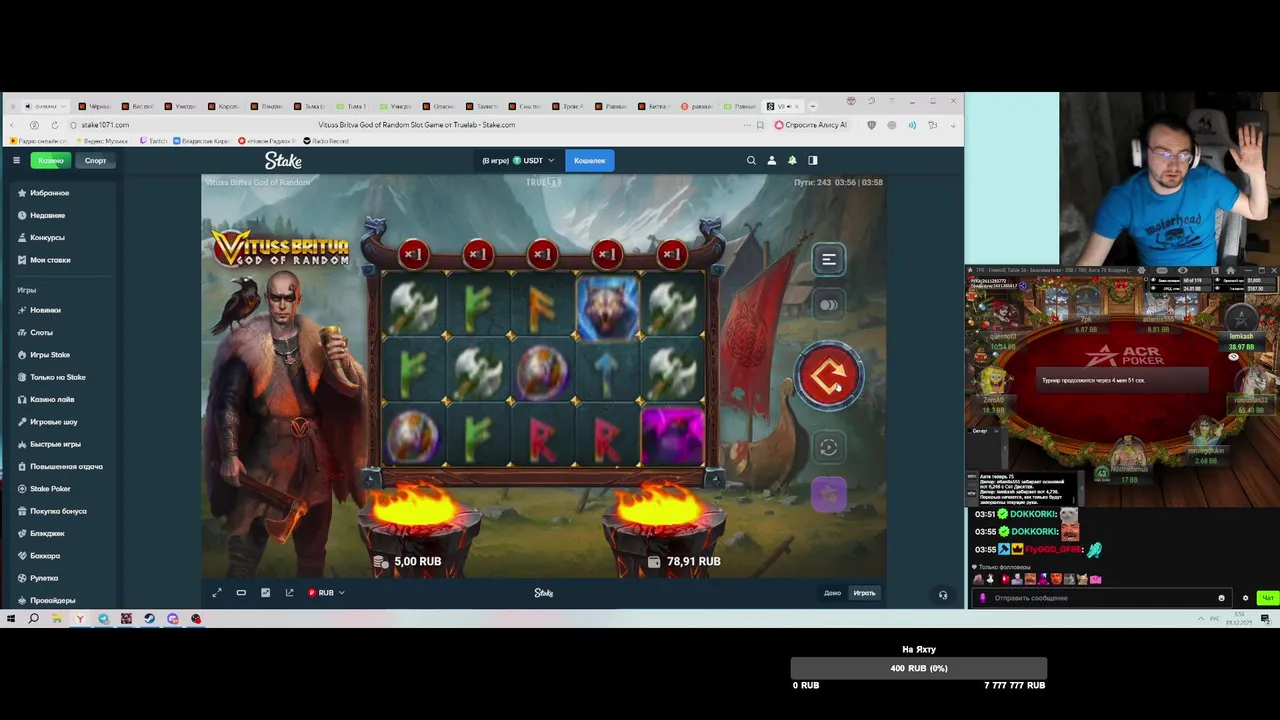Viewport: 1280px width, 720px height.
Task: Open the Быстрые игры sidebar item
Action: point(54,444)
